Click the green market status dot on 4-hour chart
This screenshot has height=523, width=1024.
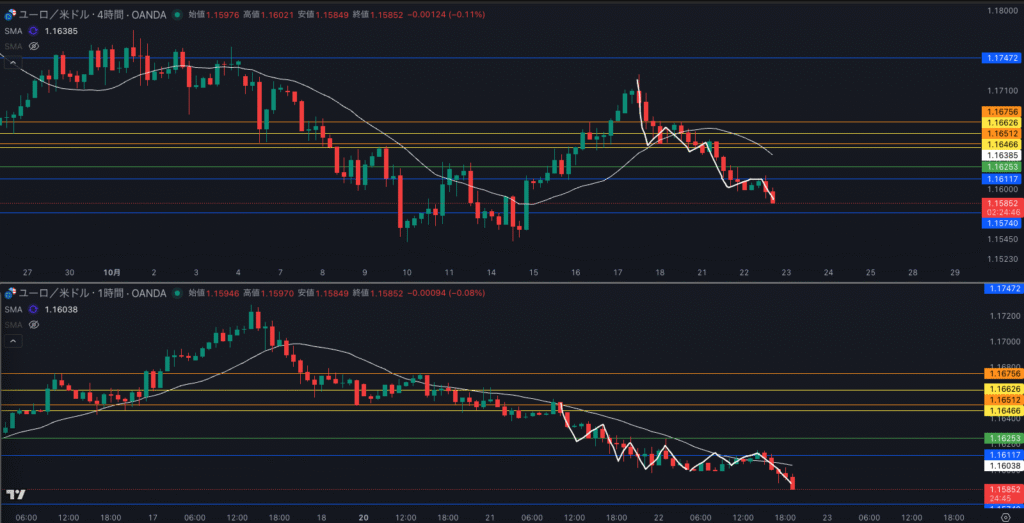(177, 15)
